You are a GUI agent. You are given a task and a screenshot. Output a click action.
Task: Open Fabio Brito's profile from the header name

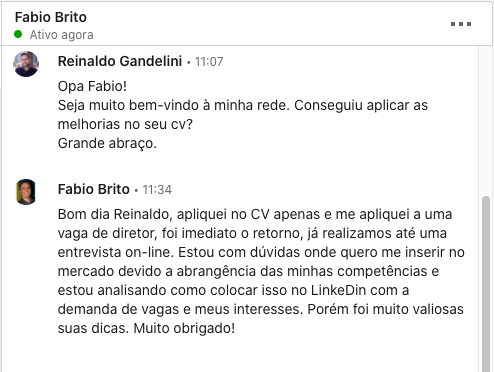(51, 17)
